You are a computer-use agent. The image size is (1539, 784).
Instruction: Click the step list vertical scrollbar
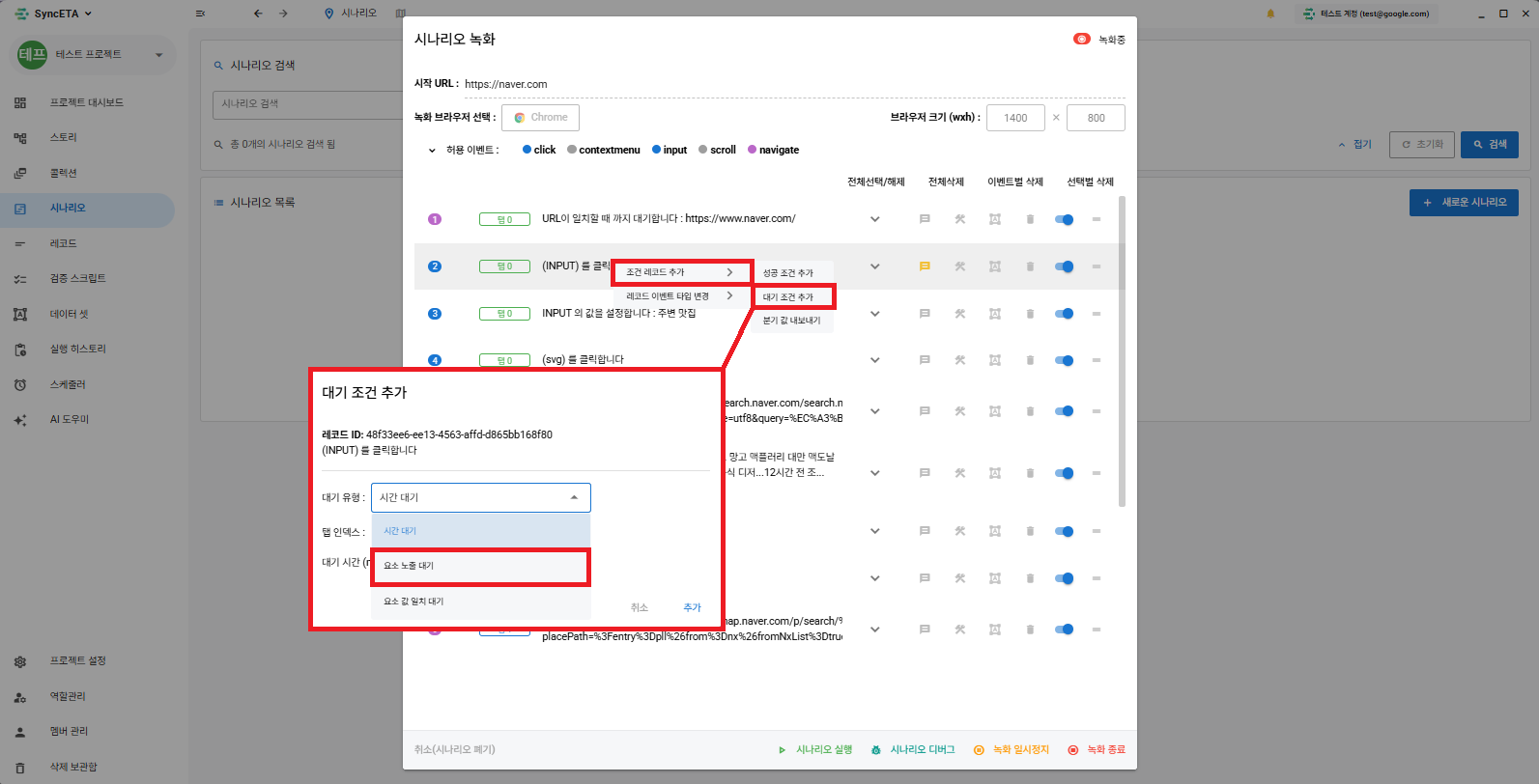click(1122, 348)
